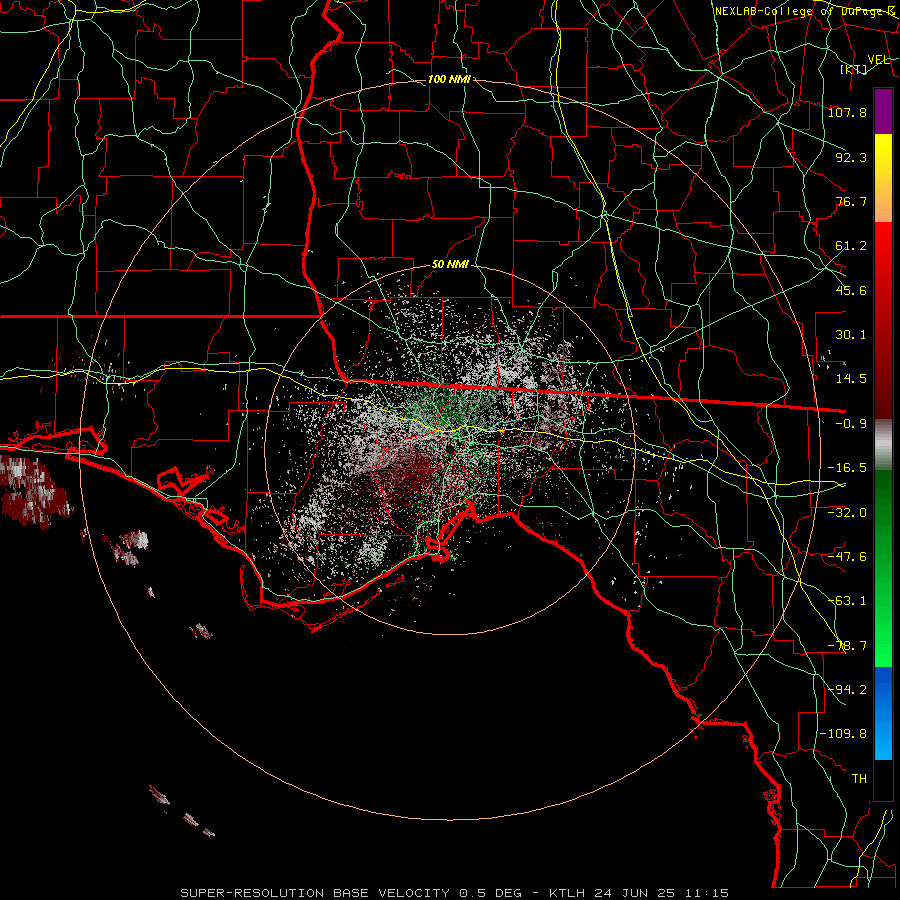900x900 pixels.
Task: Click the -78.7 legend value
Action: 847,646
